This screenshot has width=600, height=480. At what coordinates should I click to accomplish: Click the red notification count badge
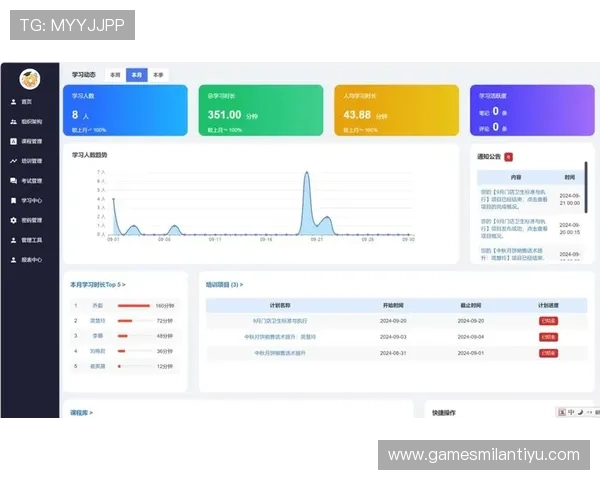click(508, 157)
